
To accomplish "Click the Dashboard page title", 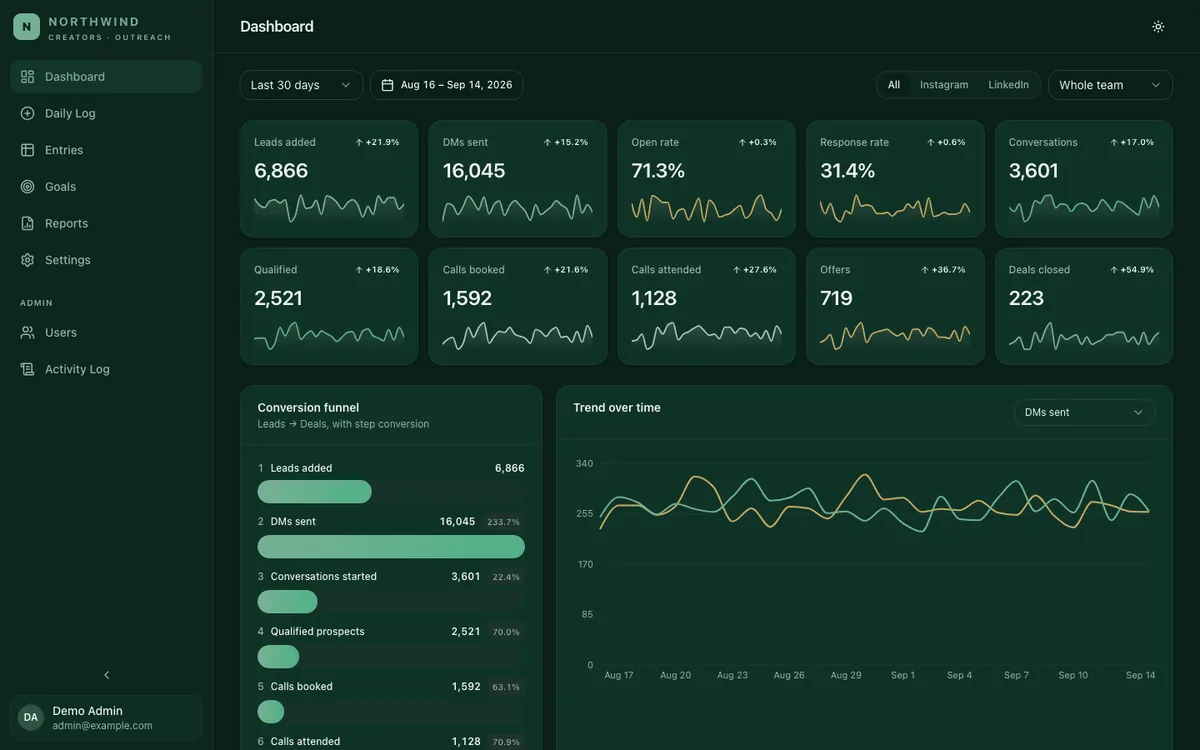I will tap(277, 27).
